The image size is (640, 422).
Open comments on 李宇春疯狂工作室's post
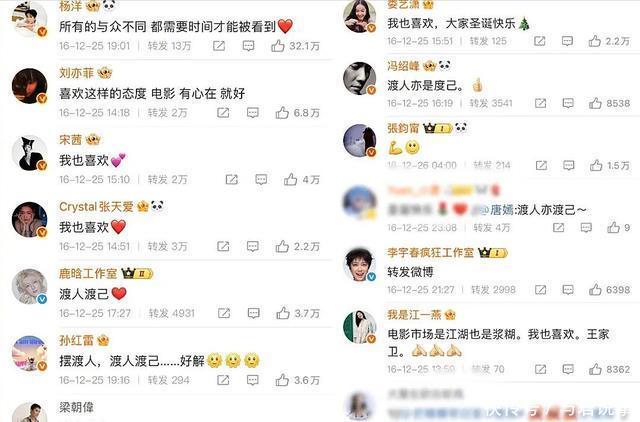tap(568, 289)
